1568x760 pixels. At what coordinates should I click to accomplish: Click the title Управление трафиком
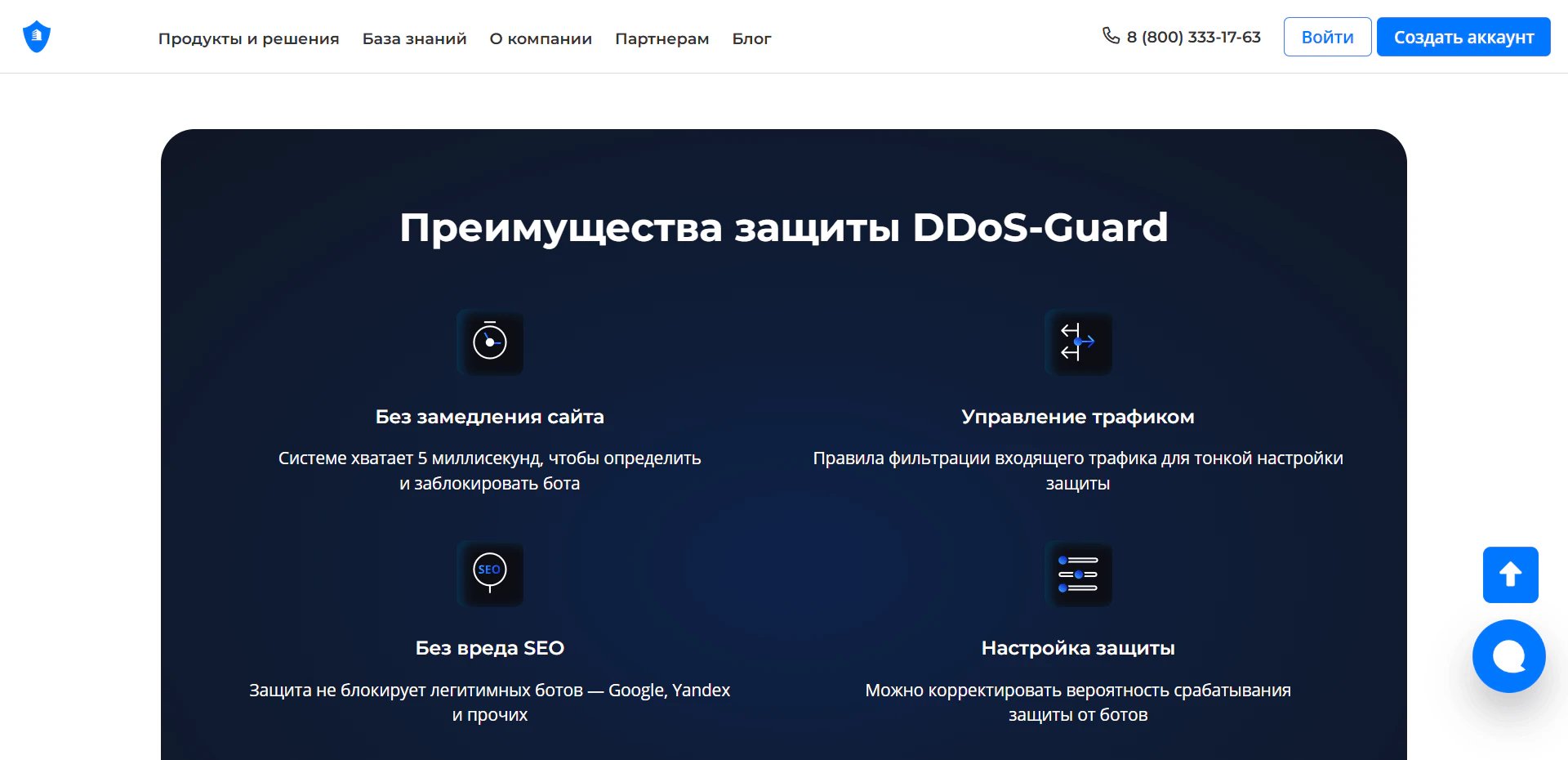pos(1078,417)
